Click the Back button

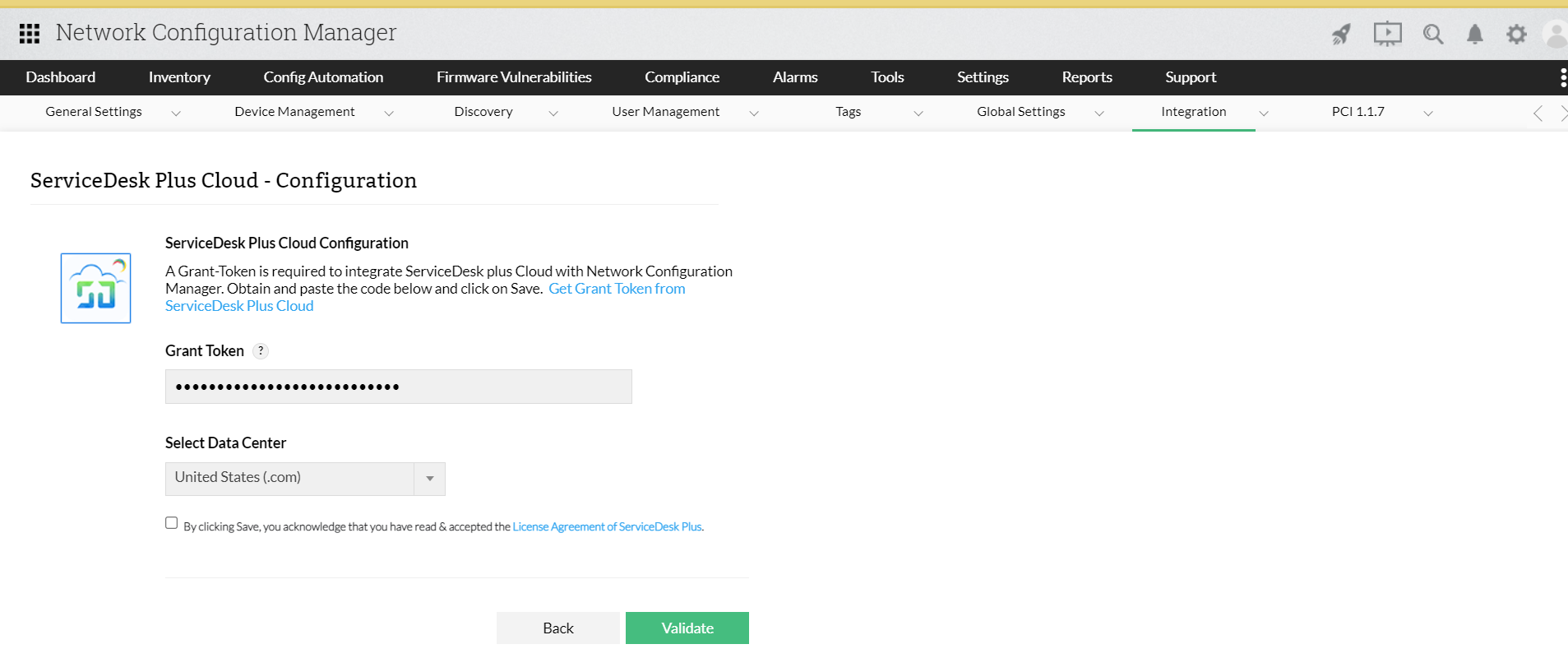click(558, 628)
